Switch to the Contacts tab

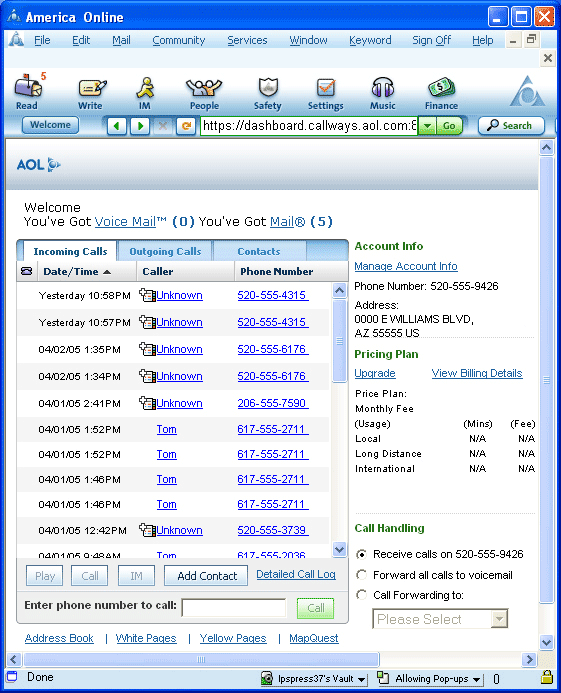click(x=259, y=251)
